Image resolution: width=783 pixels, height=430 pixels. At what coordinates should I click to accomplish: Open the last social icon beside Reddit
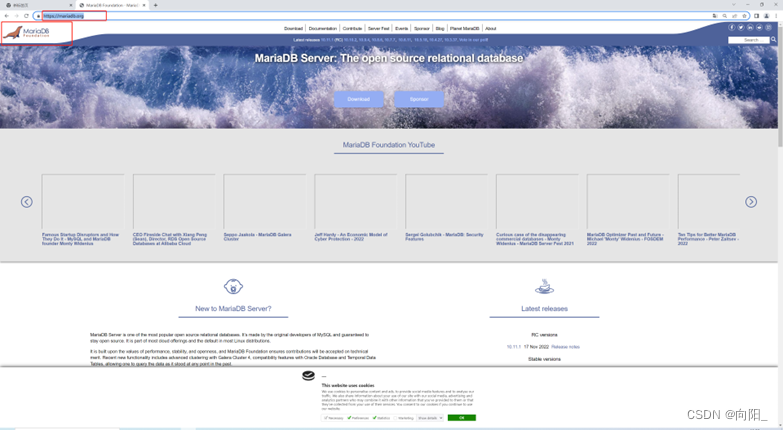tap(769, 27)
